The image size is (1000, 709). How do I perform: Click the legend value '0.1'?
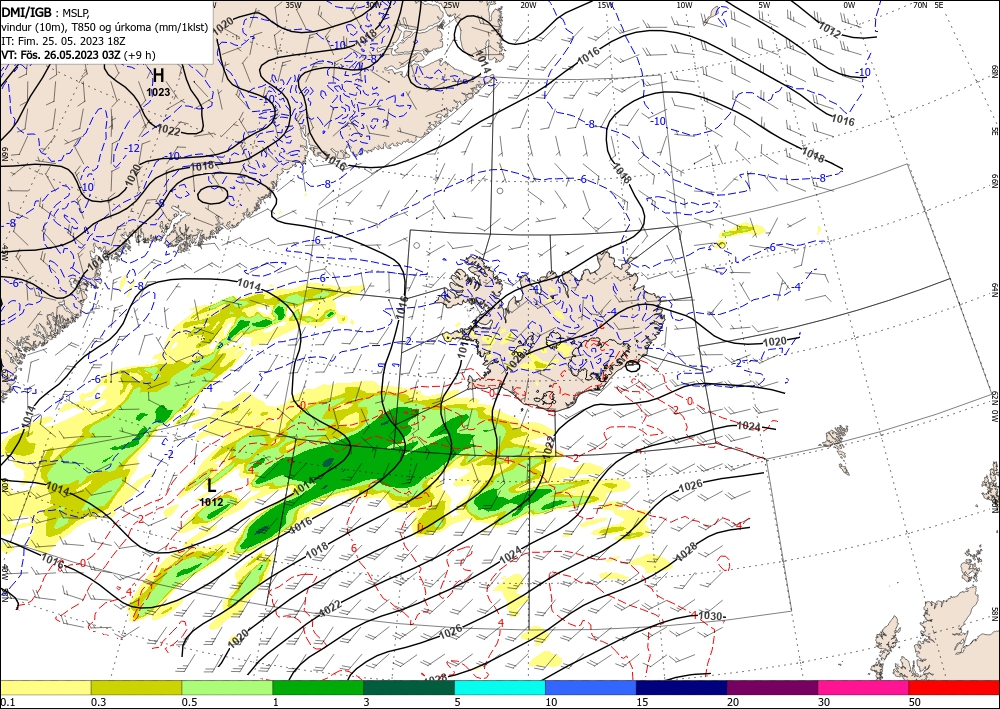7,702
